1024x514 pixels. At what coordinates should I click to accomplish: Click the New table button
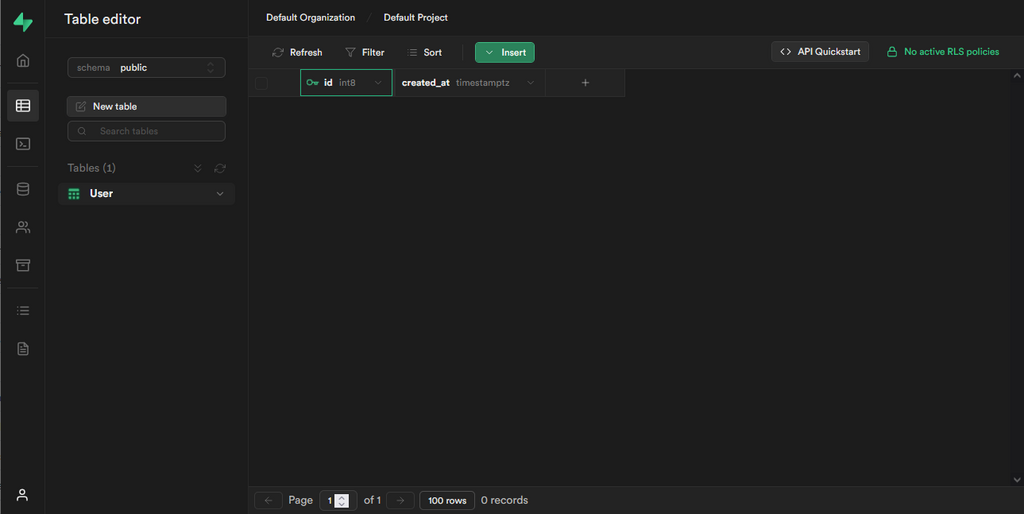tap(146, 106)
